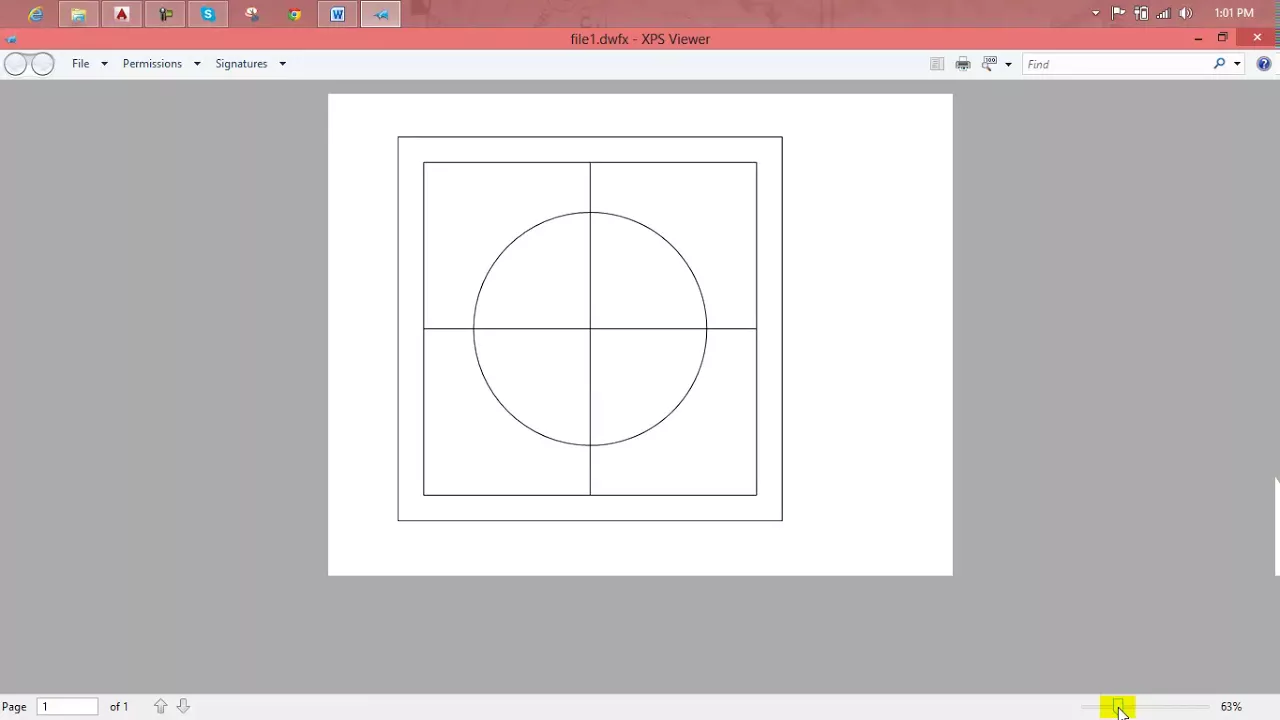Screen dimensions: 1280x720
Task: Open the Help question mark icon
Action: pos(1264,64)
